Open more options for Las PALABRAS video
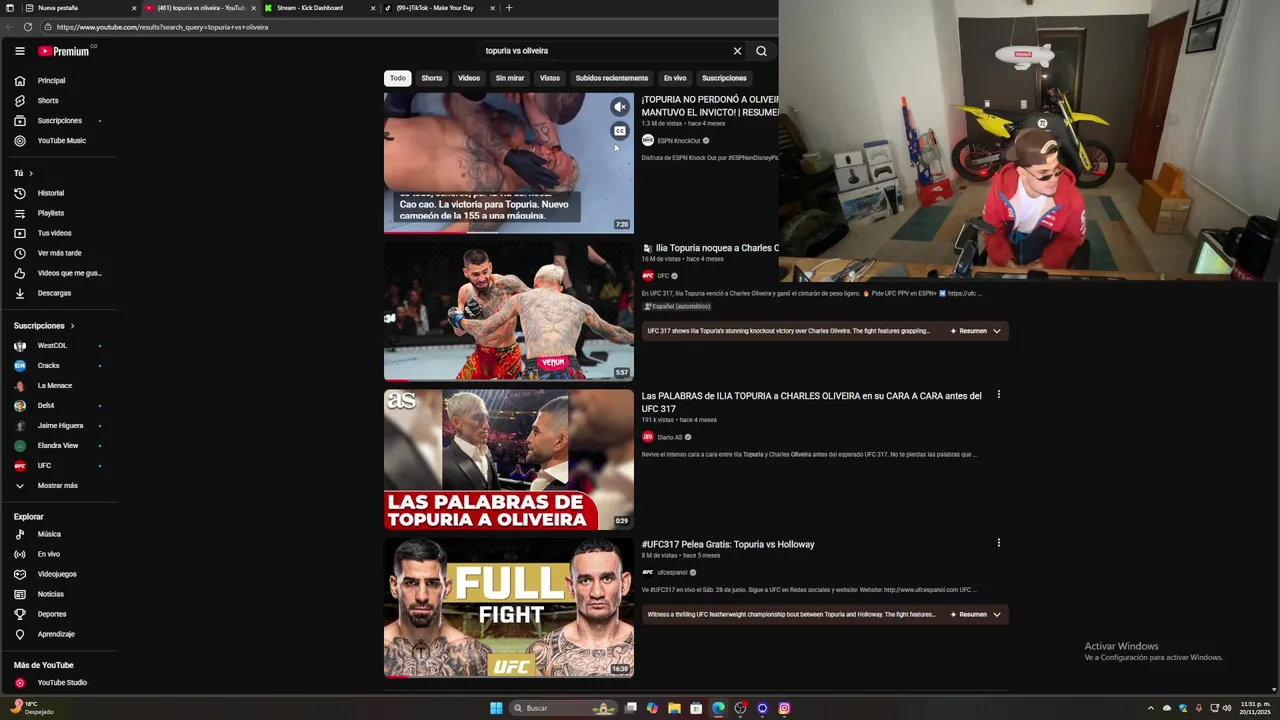Image resolution: width=1280 pixels, height=720 pixels. 998,395
